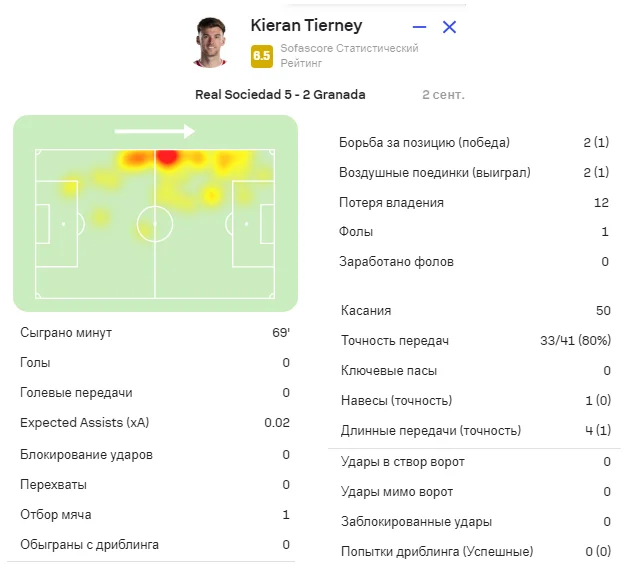Click the 6.5 rating badge
The width and height of the screenshot is (624, 570).
[x=262, y=56]
